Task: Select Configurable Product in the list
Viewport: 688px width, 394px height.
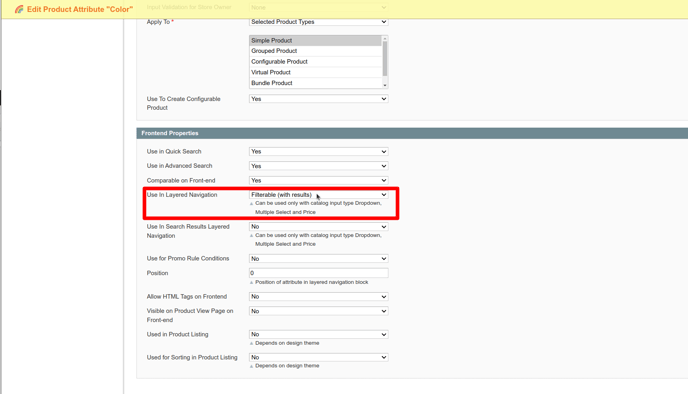Action: 315,61
